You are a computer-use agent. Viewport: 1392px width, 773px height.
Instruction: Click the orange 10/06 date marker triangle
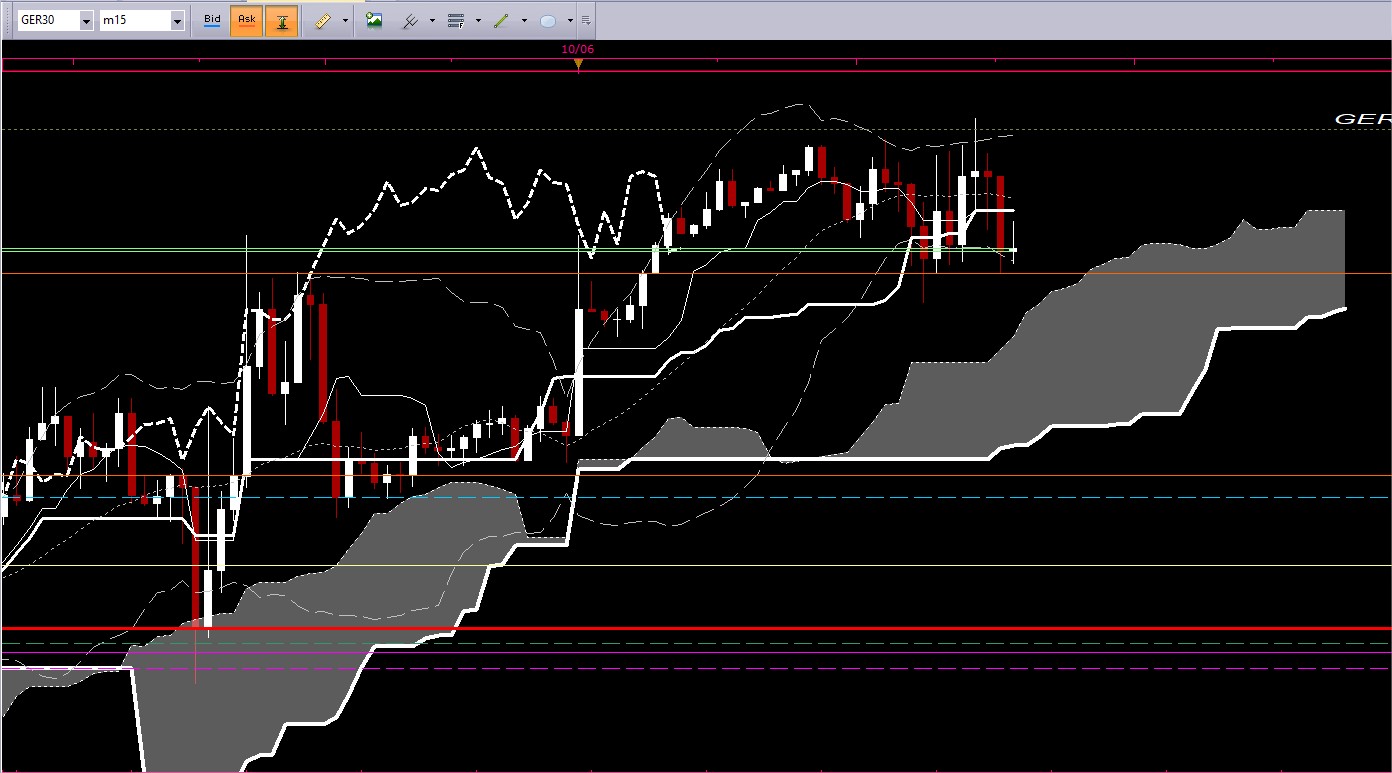tap(578, 64)
